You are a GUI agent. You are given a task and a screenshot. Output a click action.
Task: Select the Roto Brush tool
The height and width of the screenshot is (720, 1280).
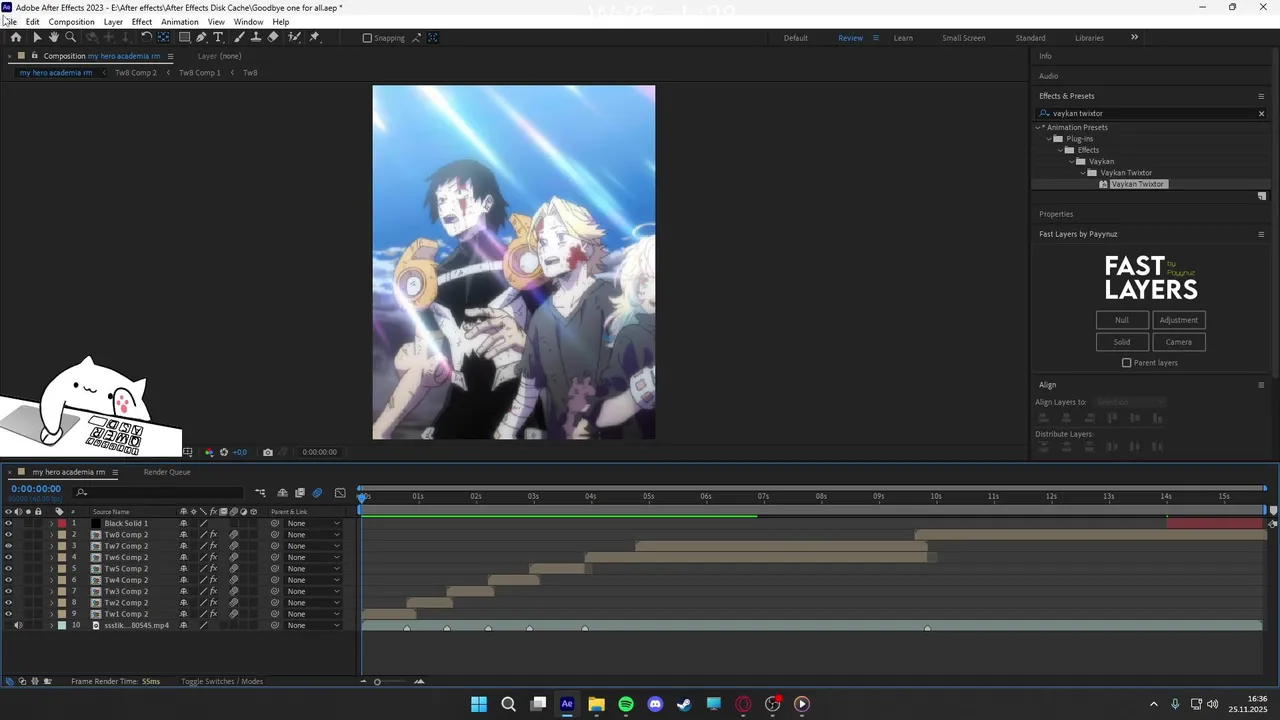click(294, 37)
